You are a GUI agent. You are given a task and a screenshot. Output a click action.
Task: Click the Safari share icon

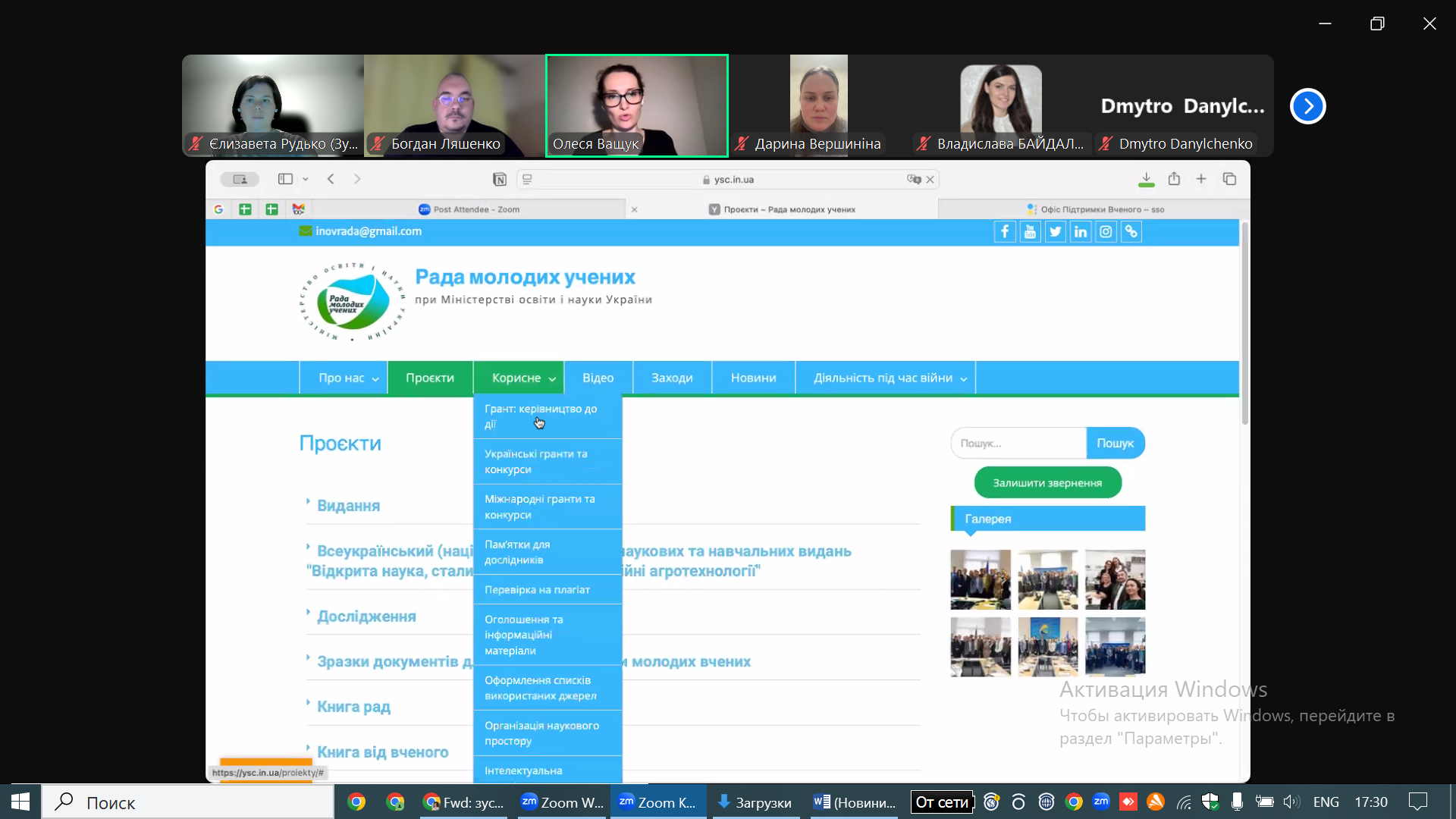coord(1174,179)
